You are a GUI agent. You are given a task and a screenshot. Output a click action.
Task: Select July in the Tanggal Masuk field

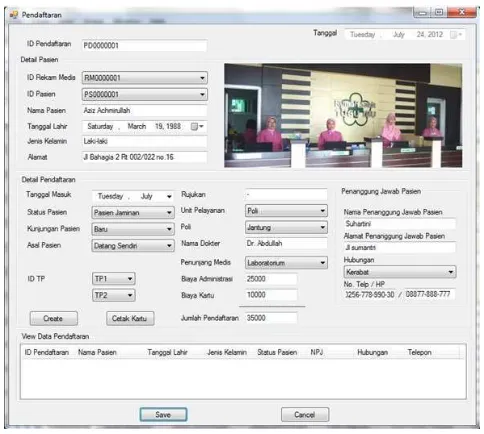click(147, 196)
